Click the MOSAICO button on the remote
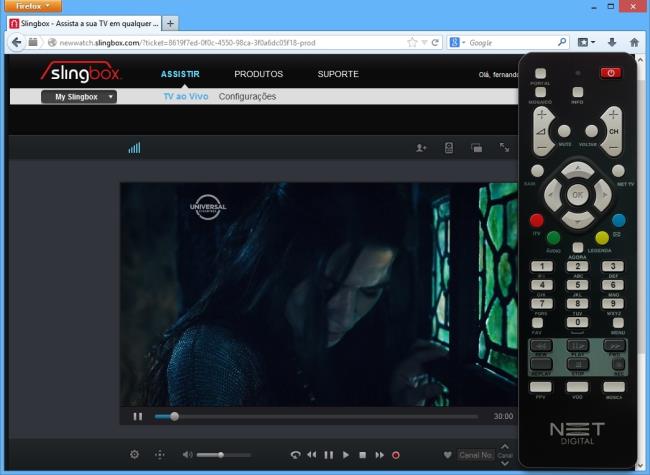 click(540, 92)
